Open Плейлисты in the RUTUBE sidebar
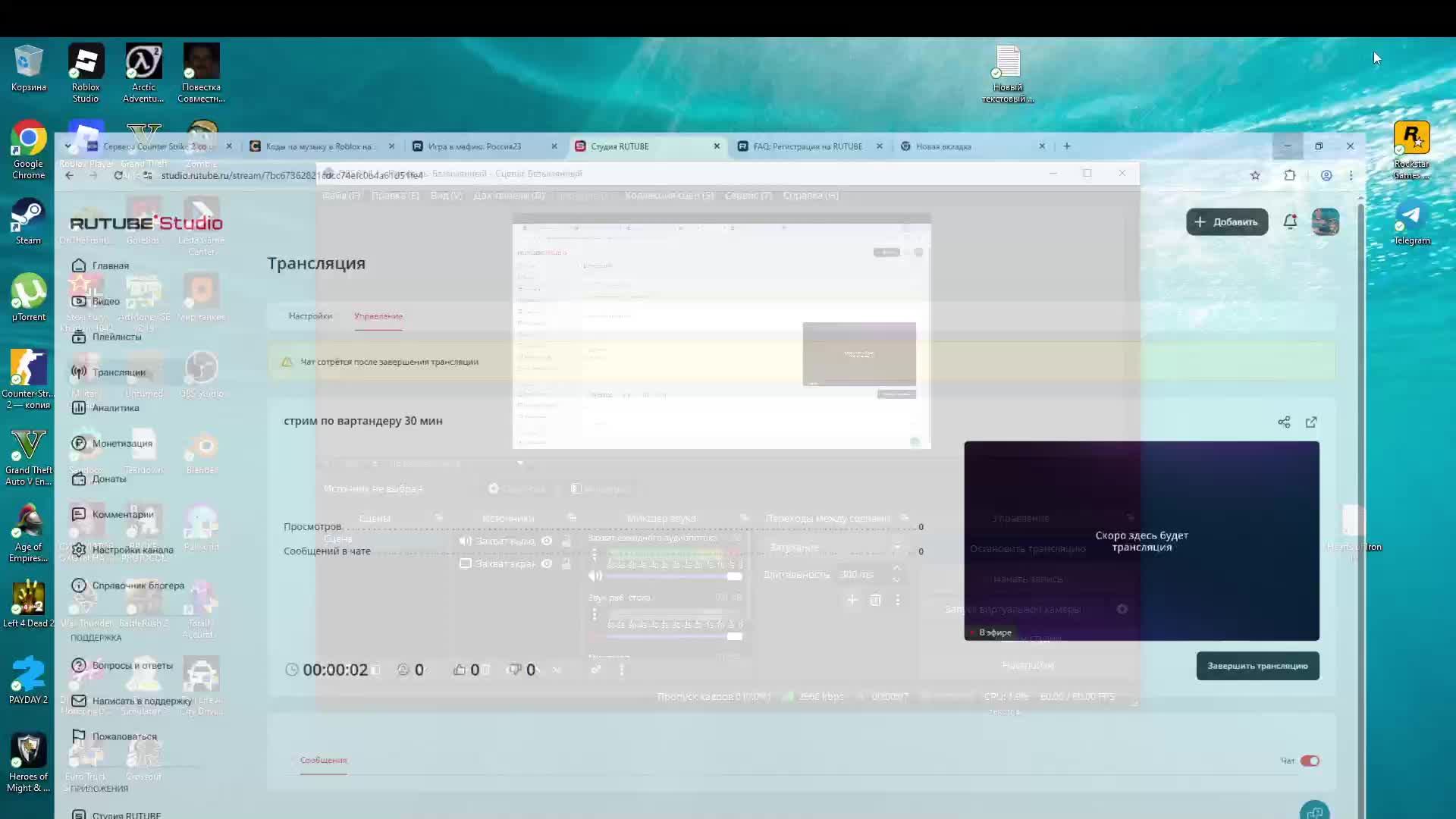 [x=107, y=337]
